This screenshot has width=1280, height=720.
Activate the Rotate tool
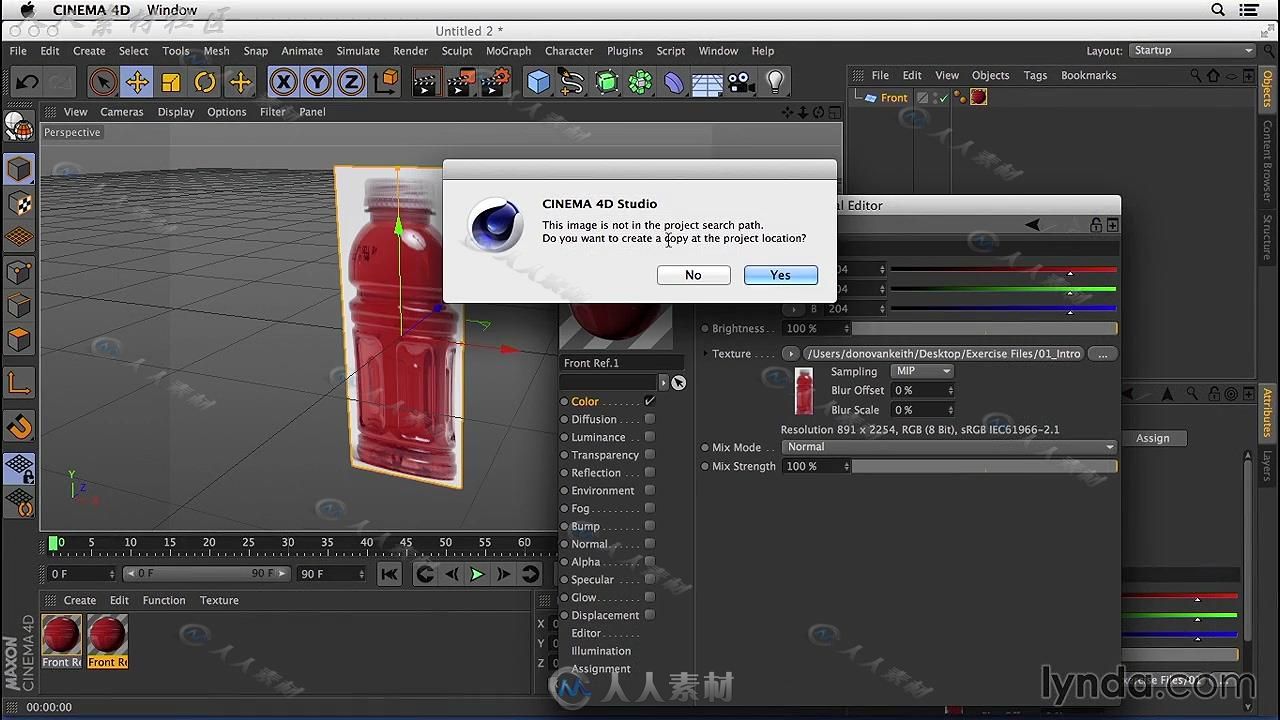[x=205, y=82]
